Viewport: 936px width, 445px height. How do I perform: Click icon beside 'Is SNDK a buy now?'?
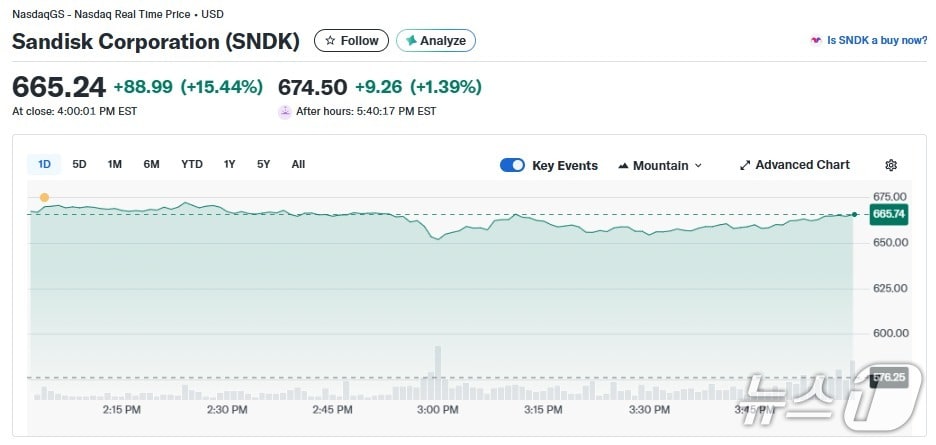(816, 41)
